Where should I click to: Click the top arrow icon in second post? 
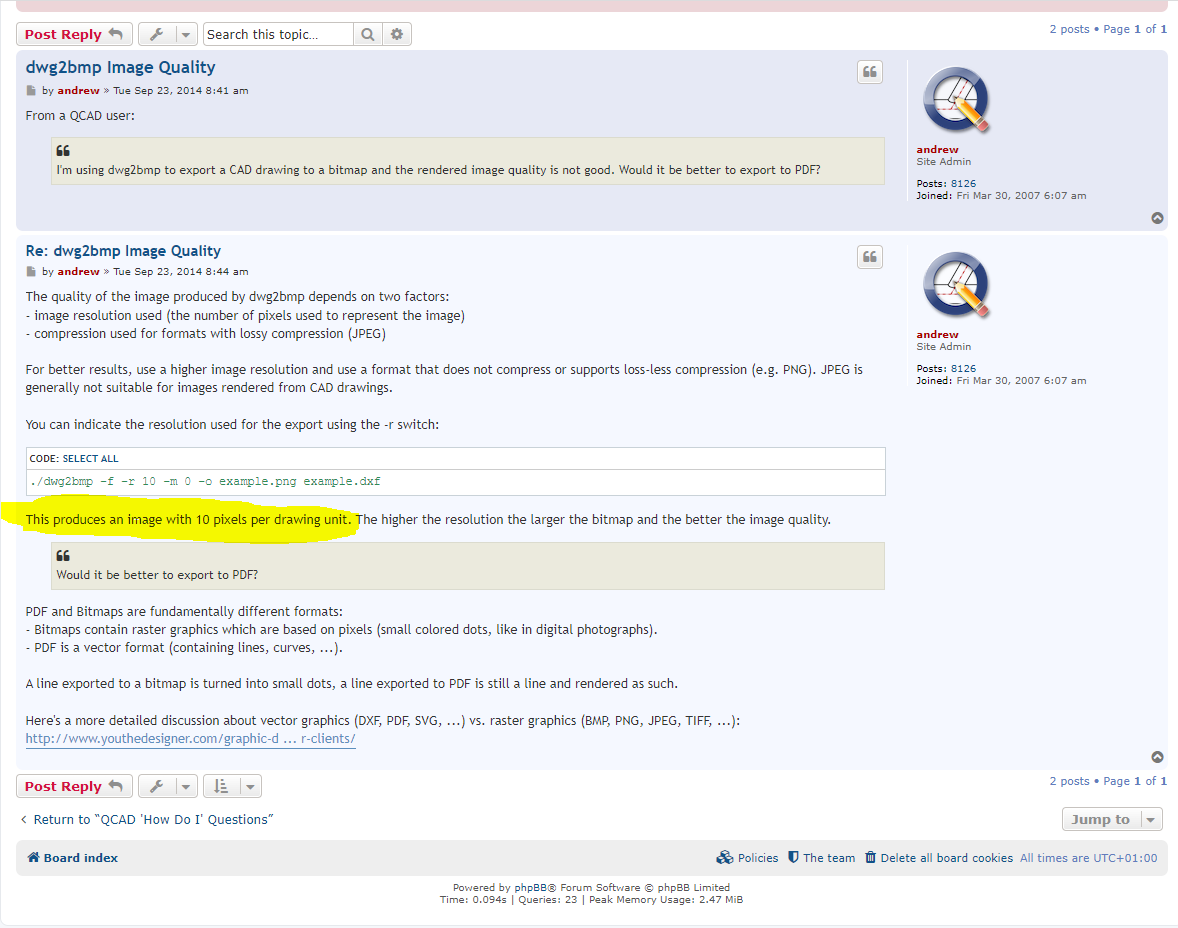click(x=1157, y=757)
